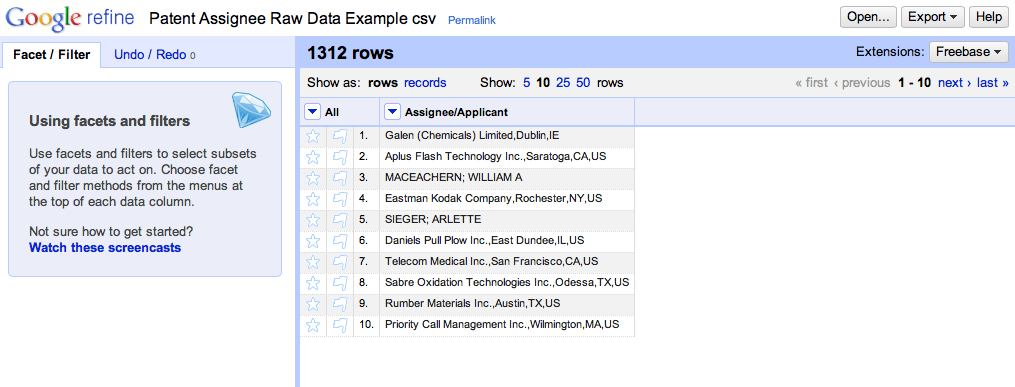Open the Permalink link
Screen dimensions: 1015x387
point(472,20)
